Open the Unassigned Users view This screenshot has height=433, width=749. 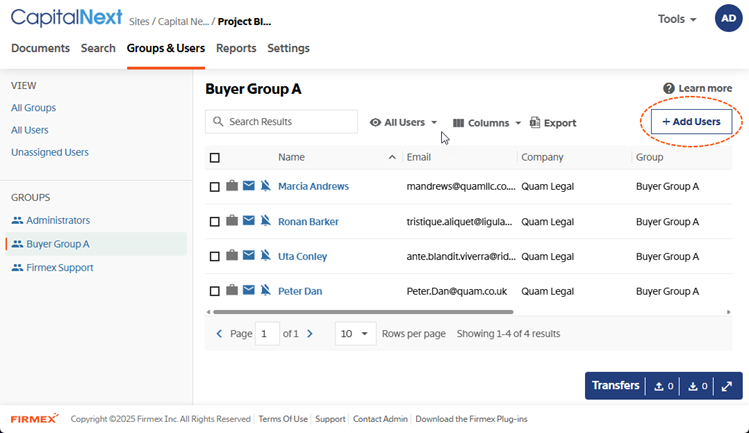50,152
